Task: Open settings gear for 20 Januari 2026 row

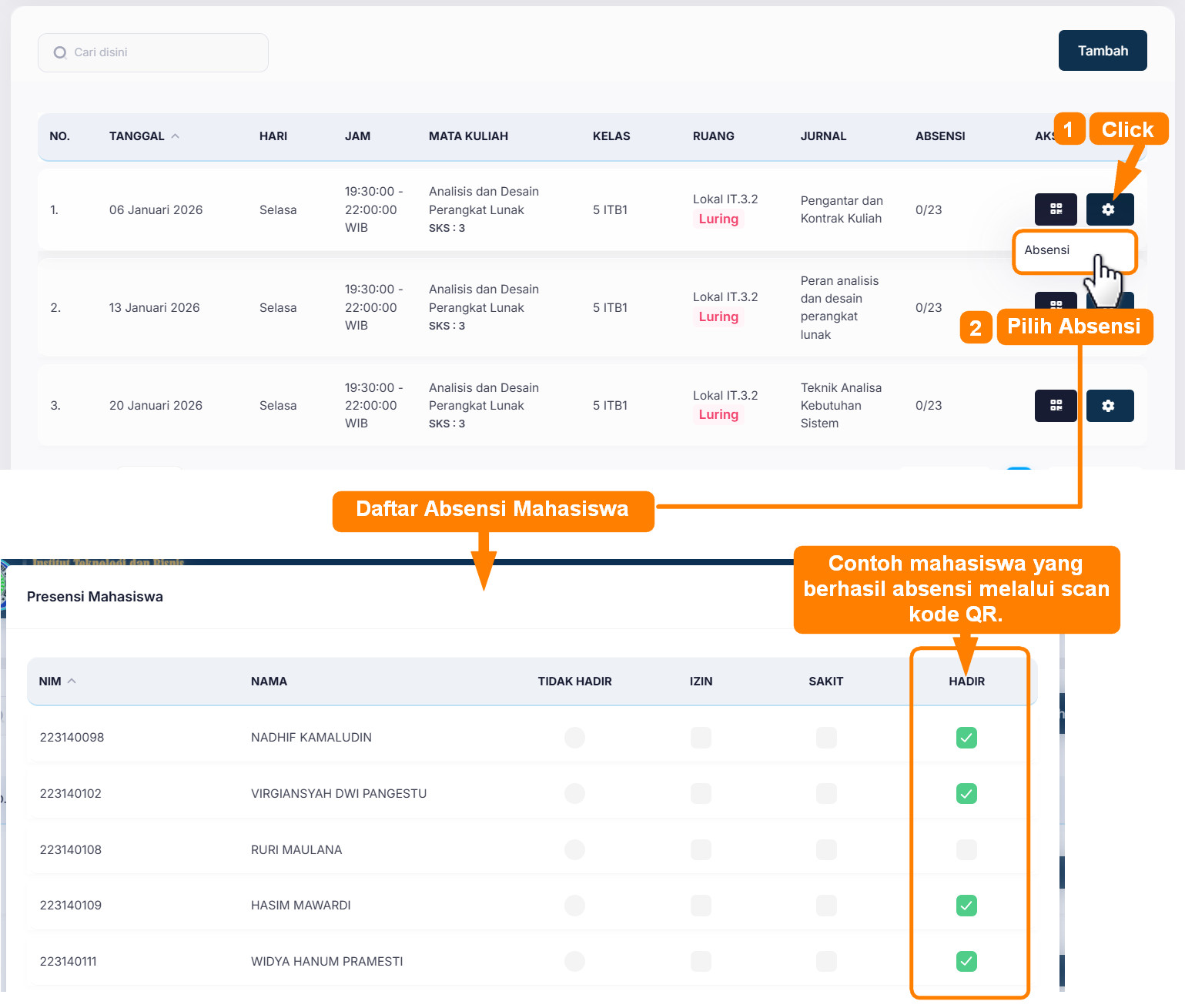Action: [x=1109, y=406]
